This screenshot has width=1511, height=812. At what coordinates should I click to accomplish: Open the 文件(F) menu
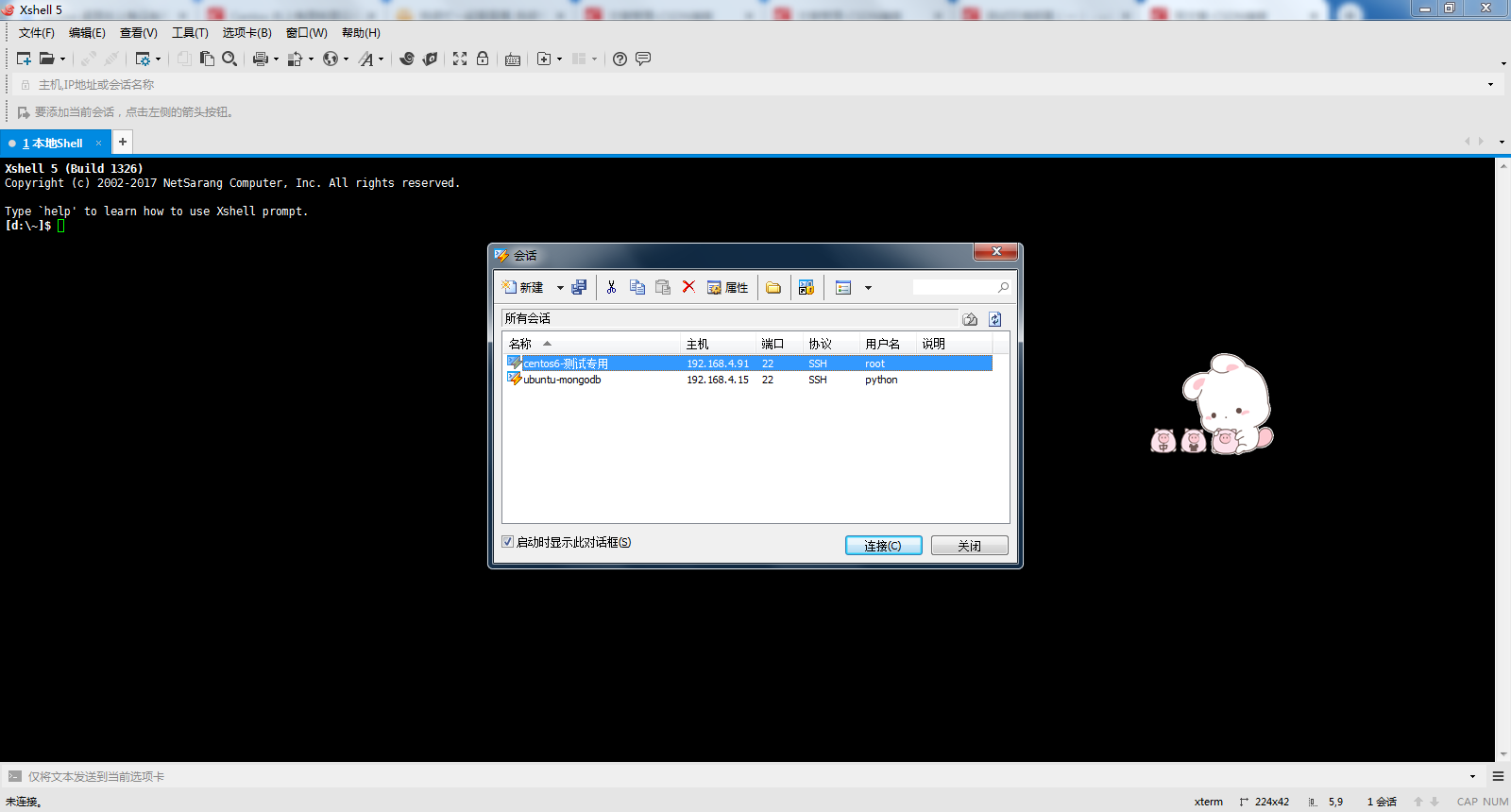click(37, 33)
